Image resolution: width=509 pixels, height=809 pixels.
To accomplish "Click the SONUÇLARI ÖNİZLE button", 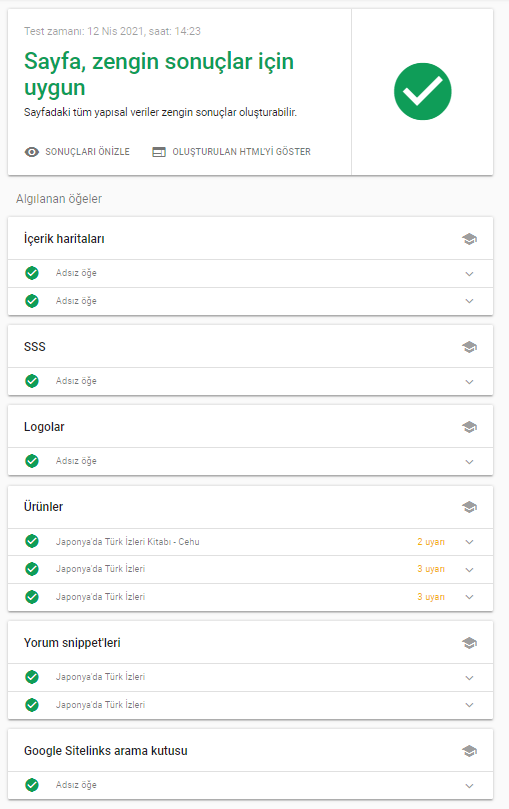I will click(x=77, y=152).
